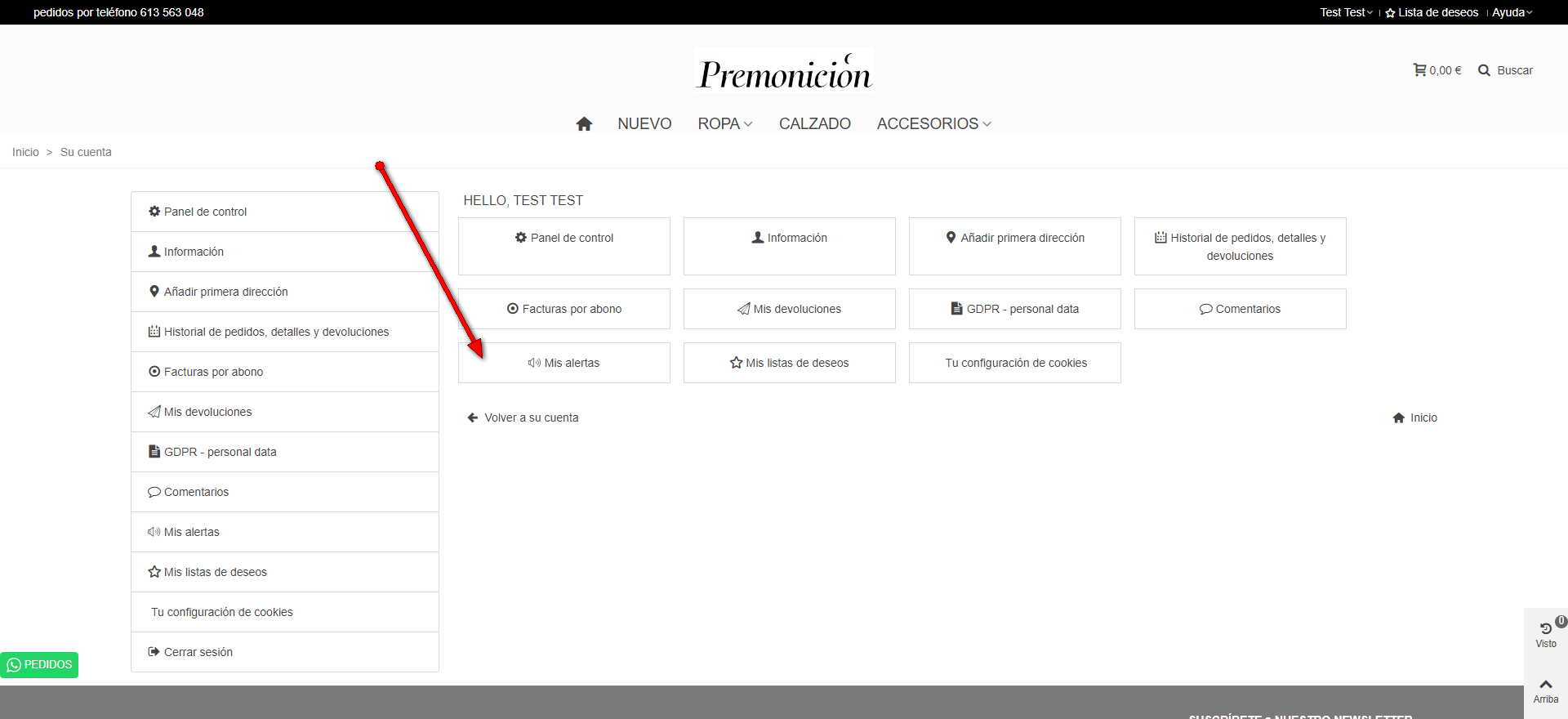
Task: Click the star icon on Mis listas de deseos card
Action: coord(737,363)
